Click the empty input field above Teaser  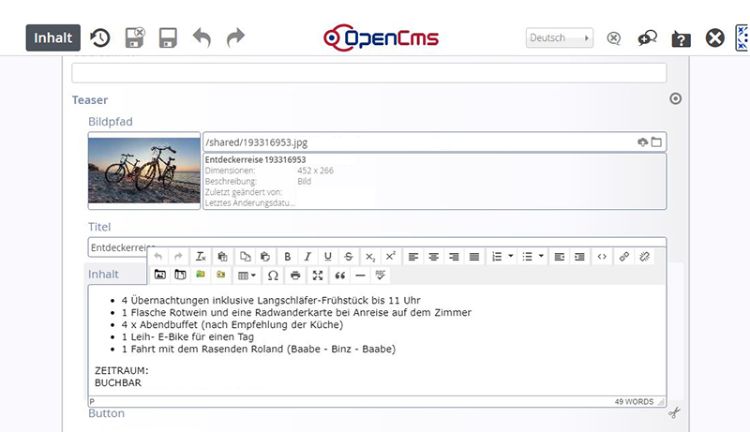click(x=369, y=73)
